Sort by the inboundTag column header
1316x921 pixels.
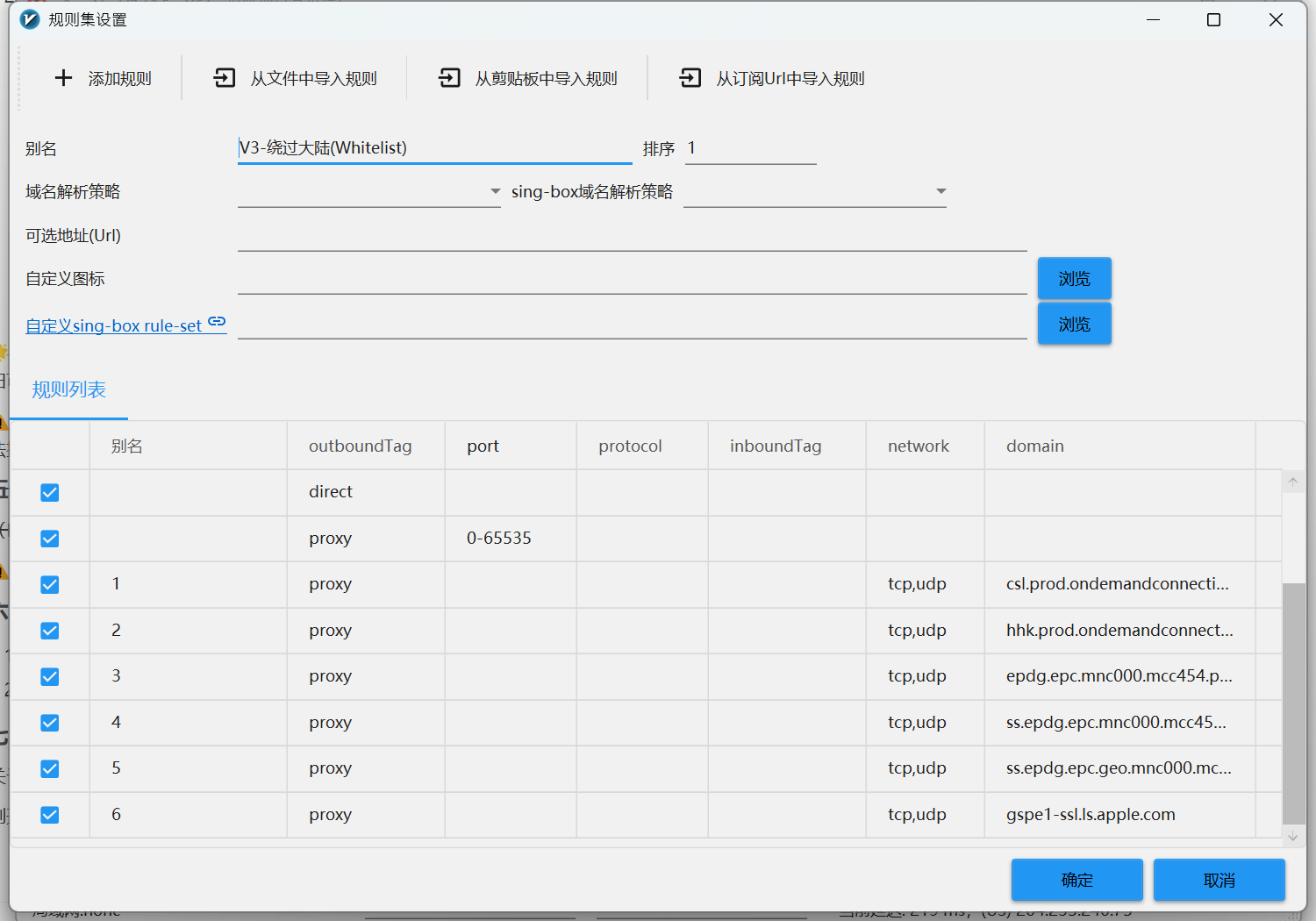(787, 446)
